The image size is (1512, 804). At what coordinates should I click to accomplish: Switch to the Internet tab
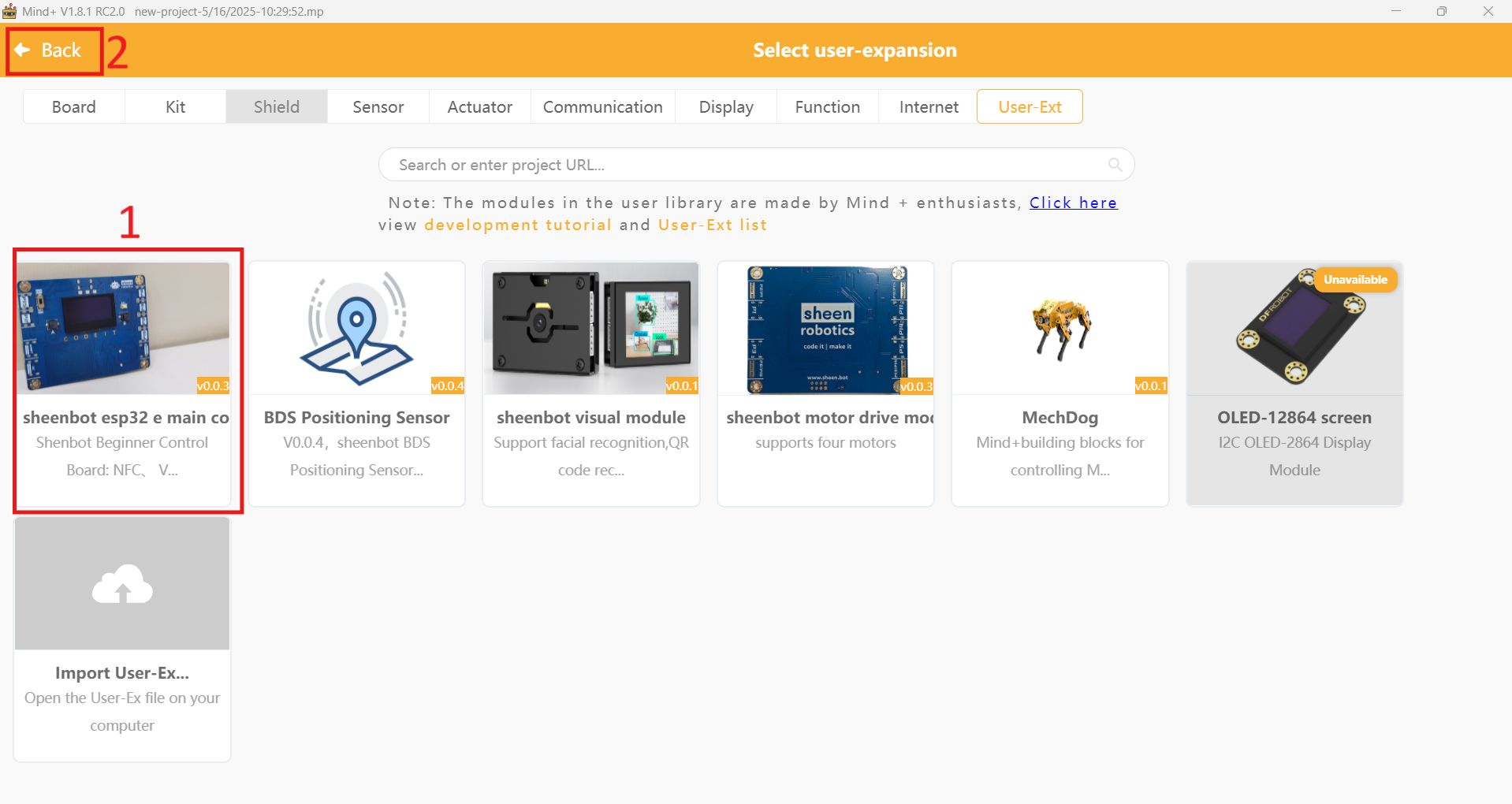coord(929,106)
